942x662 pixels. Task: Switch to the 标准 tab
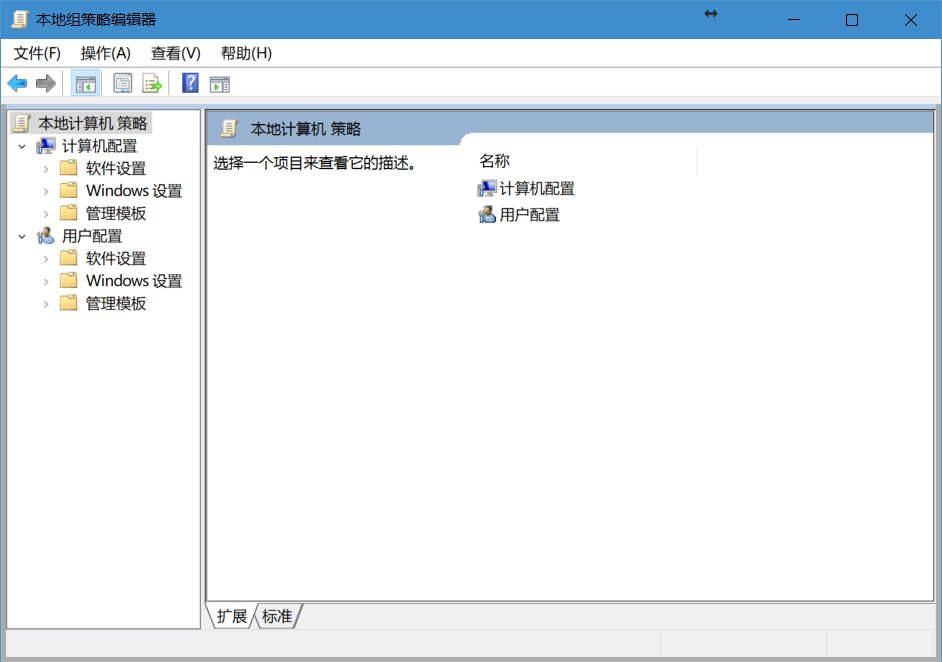coord(277,616)
